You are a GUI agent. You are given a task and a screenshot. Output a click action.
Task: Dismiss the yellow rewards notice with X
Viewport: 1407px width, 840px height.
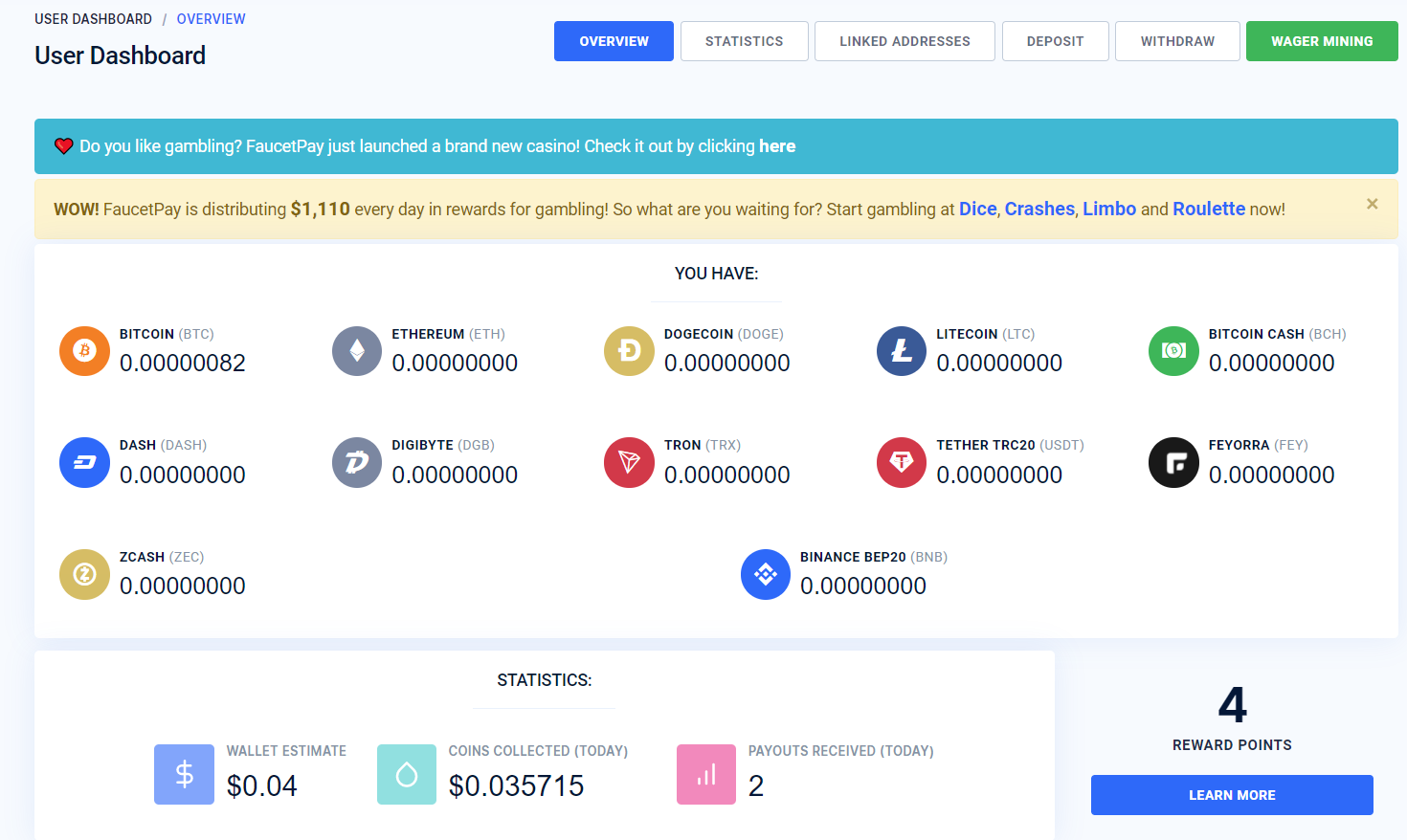pyautogui.click(x=1373, y=204)
